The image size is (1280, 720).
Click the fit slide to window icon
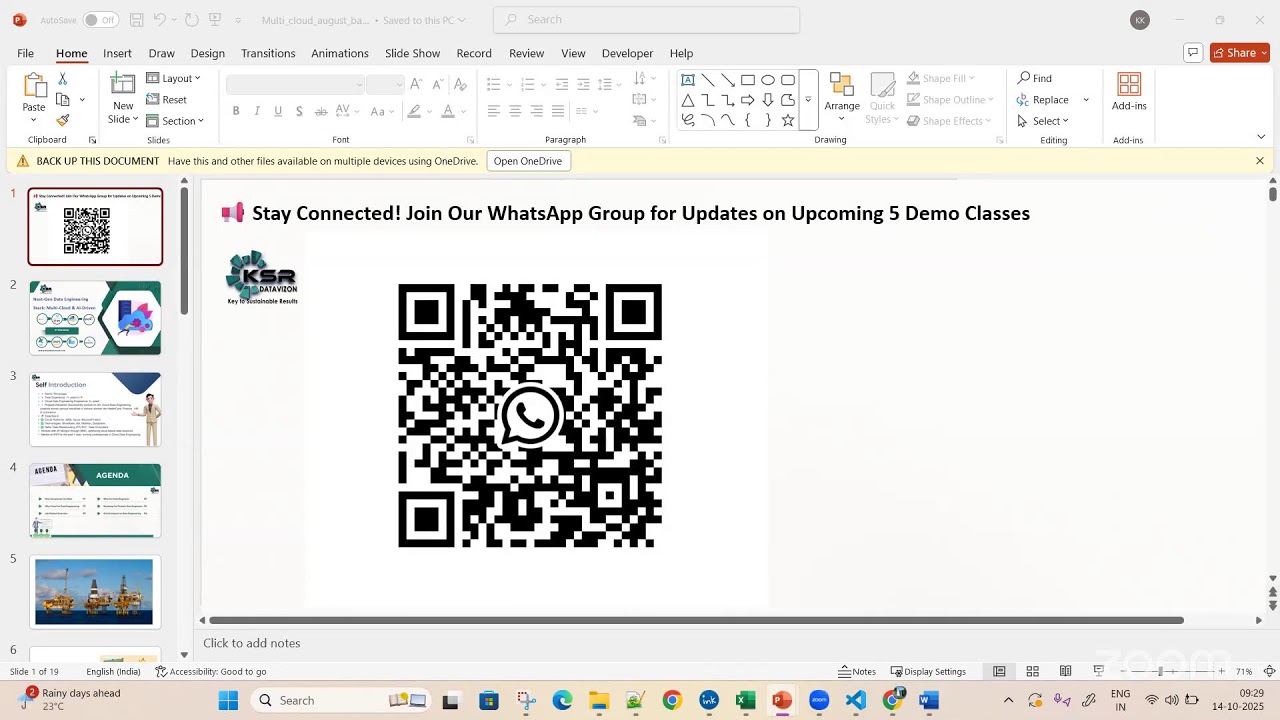point(1270,671)
